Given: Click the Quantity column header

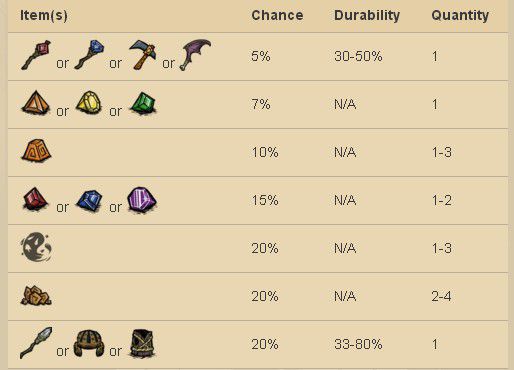Looking at the screenshot, I should [x=460, y=15].
